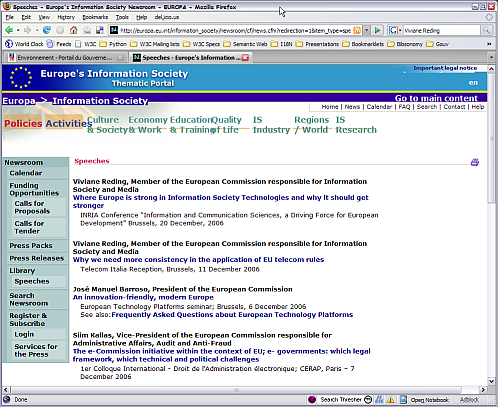
Task: Click the green Go arrow button
Action: 377,30
